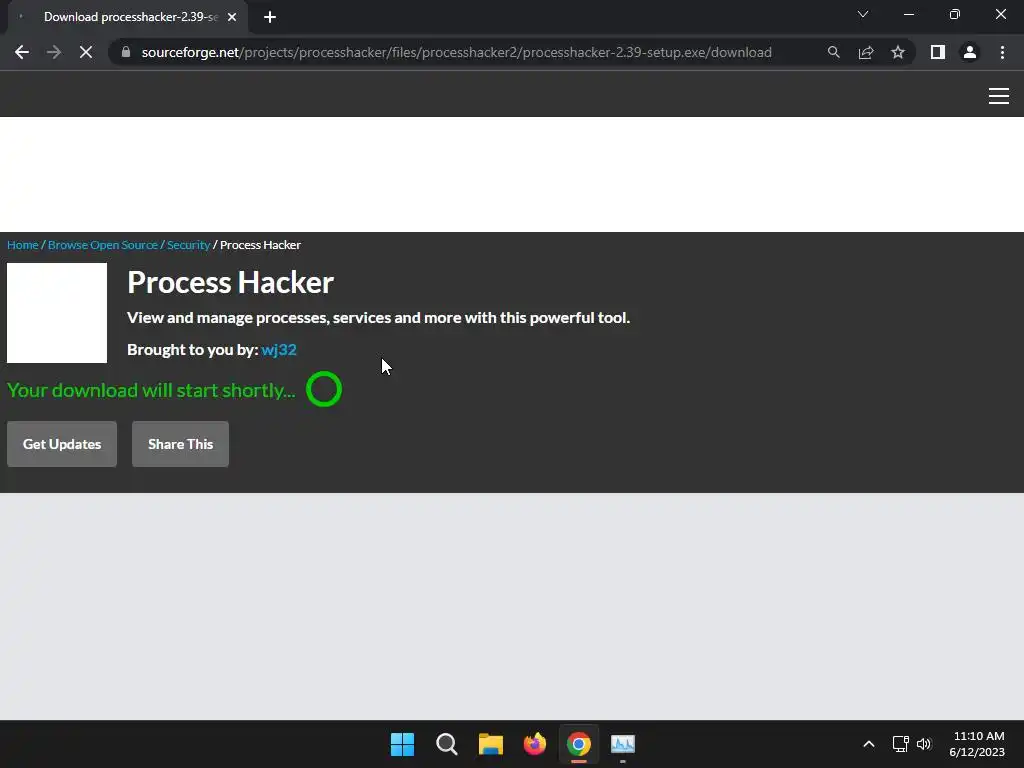Open the SourceForge hamburger menu
This screenshot has width=1024, height=768.
pos(999,96)
